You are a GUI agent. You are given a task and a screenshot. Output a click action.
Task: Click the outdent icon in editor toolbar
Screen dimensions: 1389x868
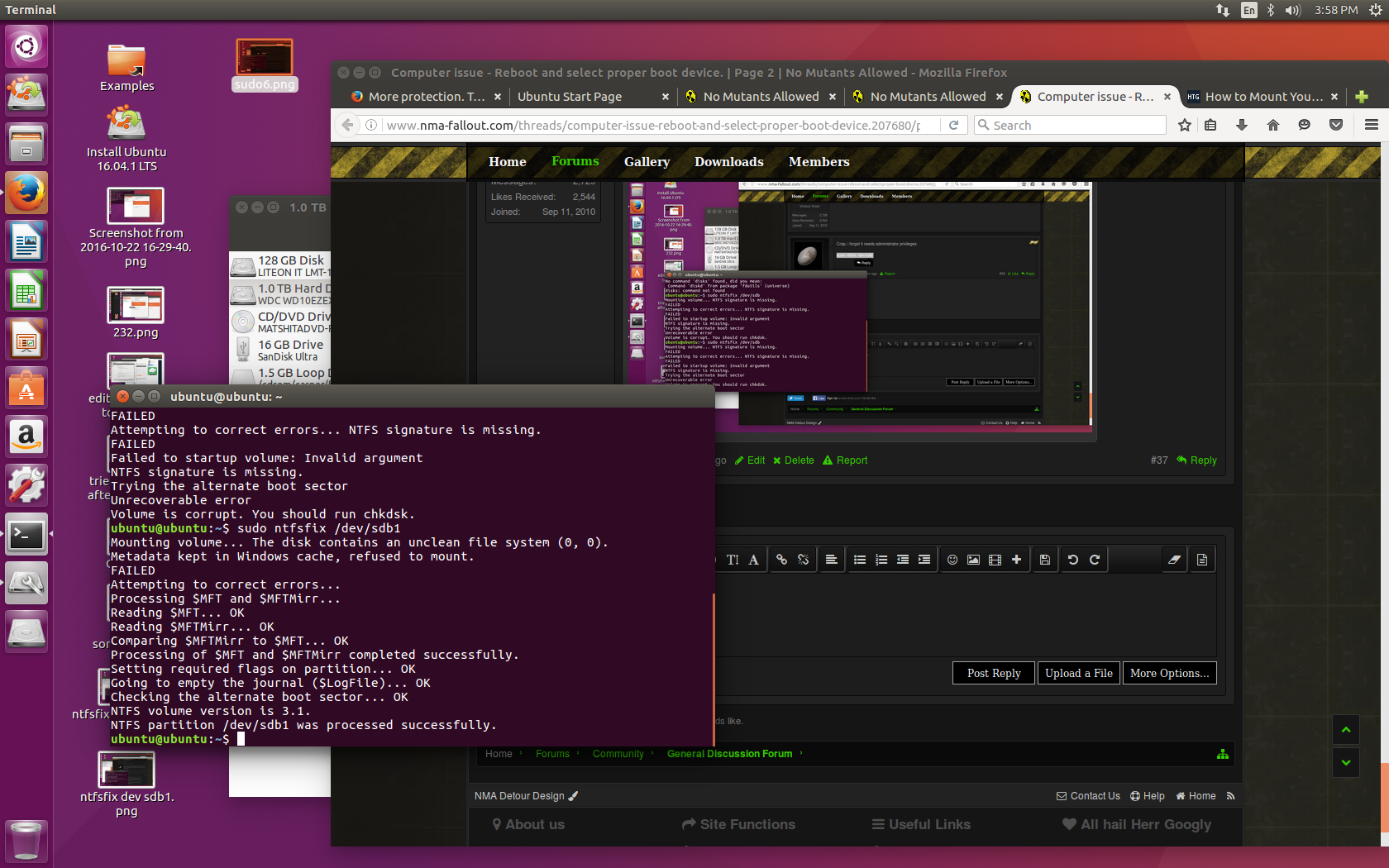coord(903,560)
